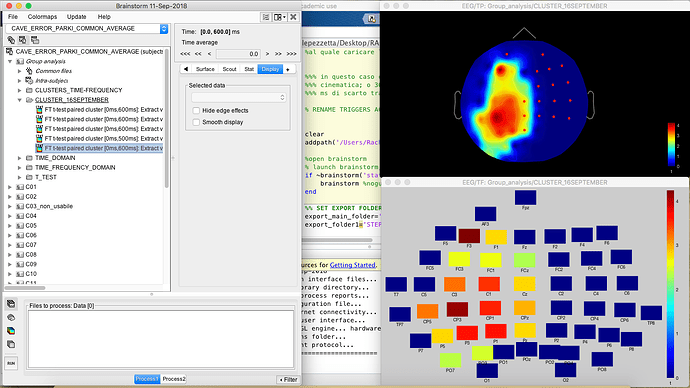Switch to the Stat tab
Image resolution: width=690 pixels, height=388 pixels.
(249, 69)
